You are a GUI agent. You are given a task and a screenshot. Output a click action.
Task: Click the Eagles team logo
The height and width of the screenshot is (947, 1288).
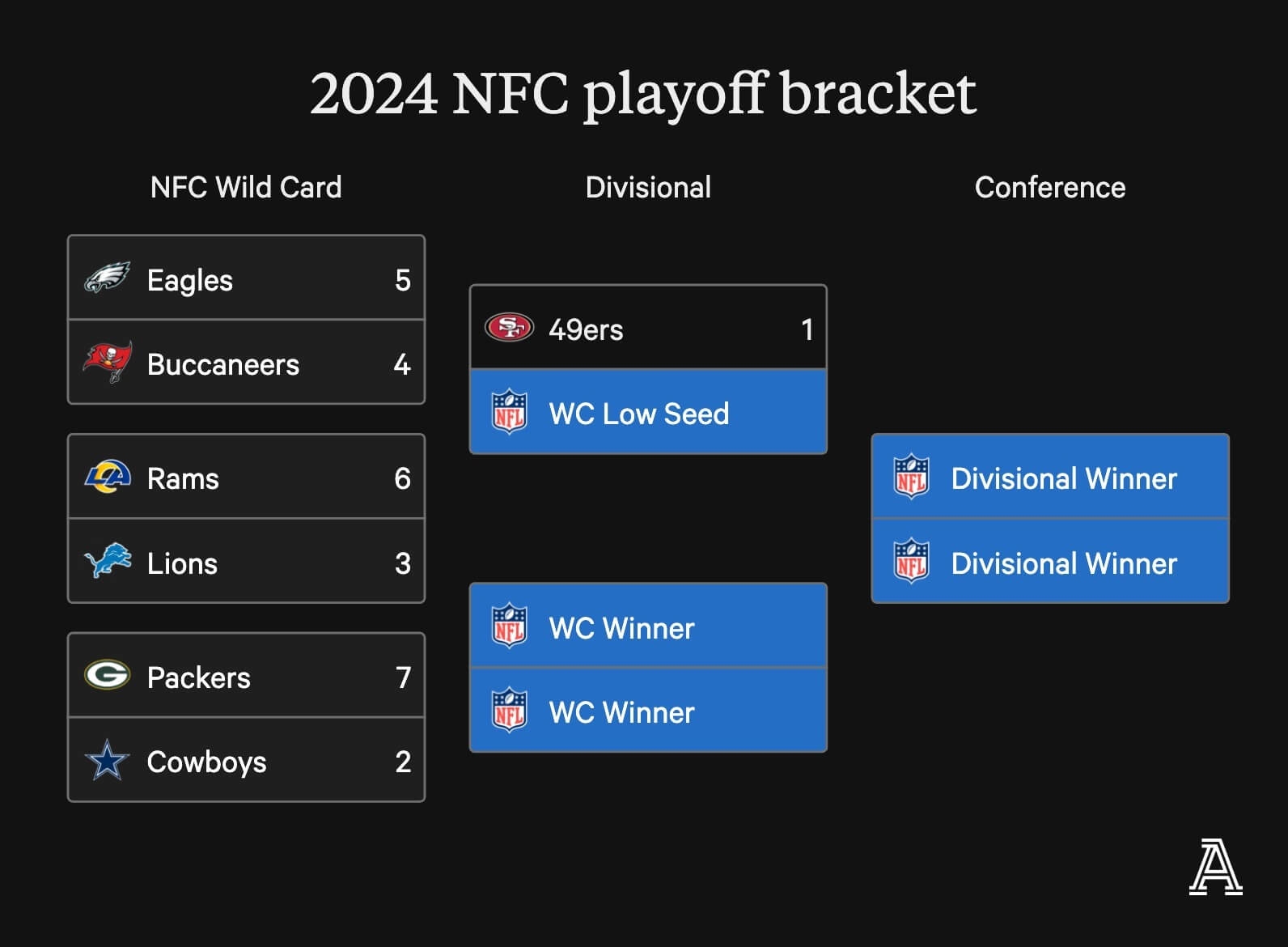[107, 279]
